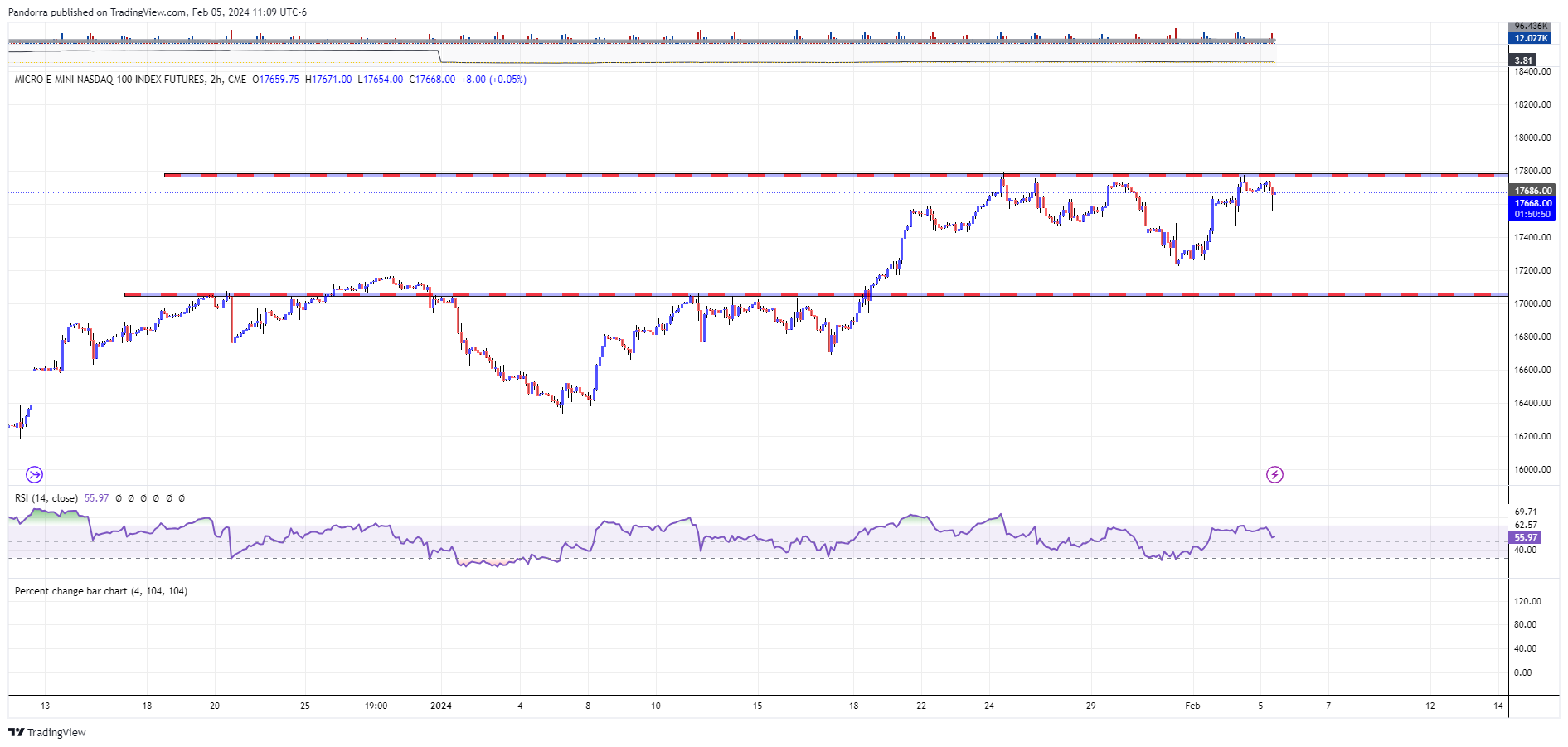Image resolution: width=1568 pixels, height=747 pixels.
Task: Click the purple go-to-realtime arrow icon
Action: (34, 475)
